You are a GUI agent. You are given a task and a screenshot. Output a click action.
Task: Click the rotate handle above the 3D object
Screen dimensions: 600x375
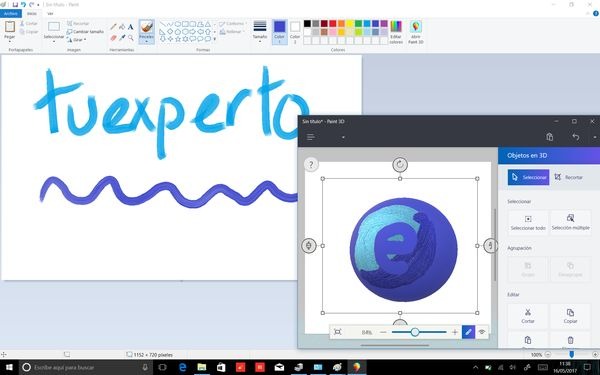tap(400, 165)
